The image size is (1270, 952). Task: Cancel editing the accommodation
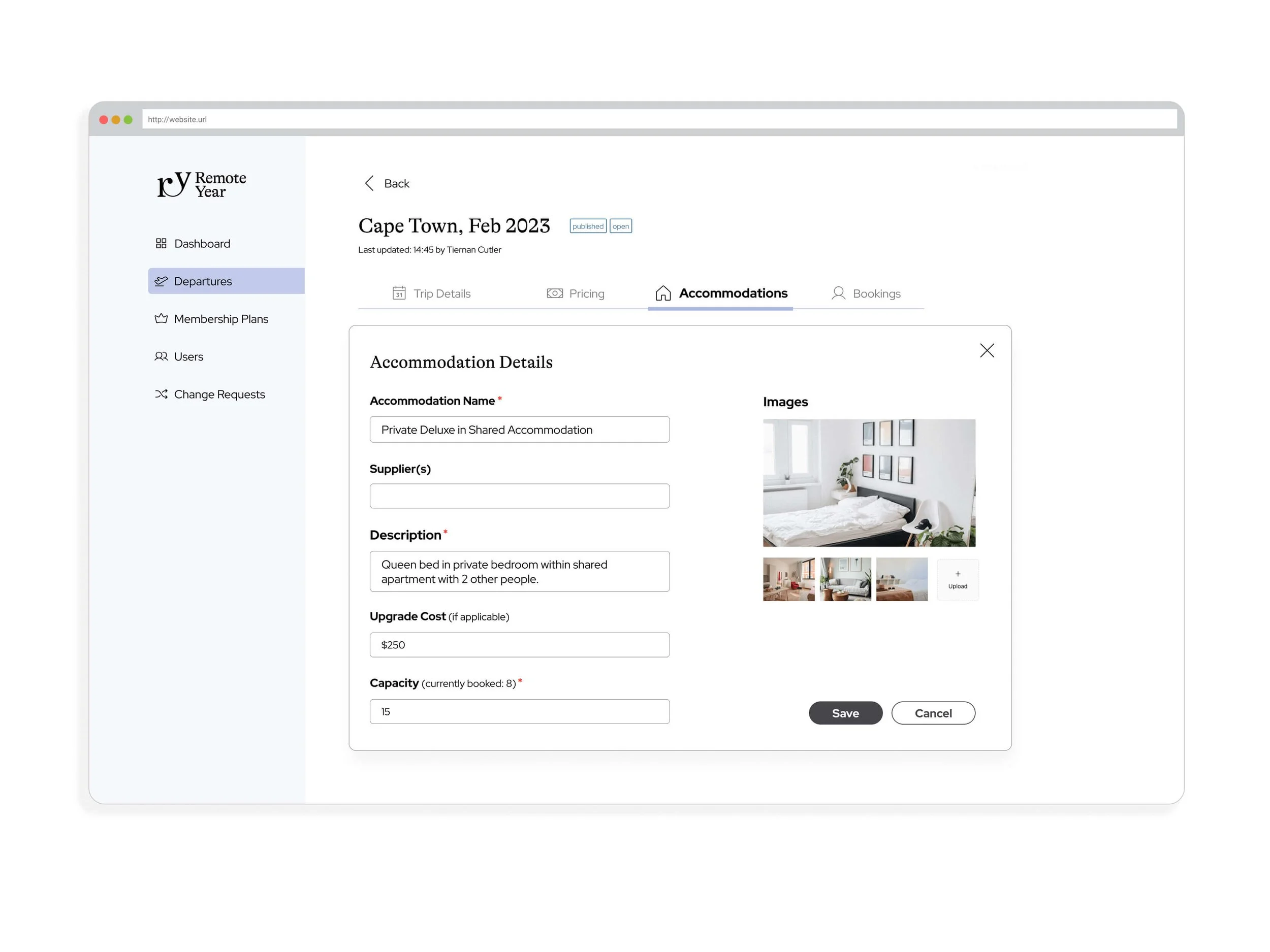[933, 713]
